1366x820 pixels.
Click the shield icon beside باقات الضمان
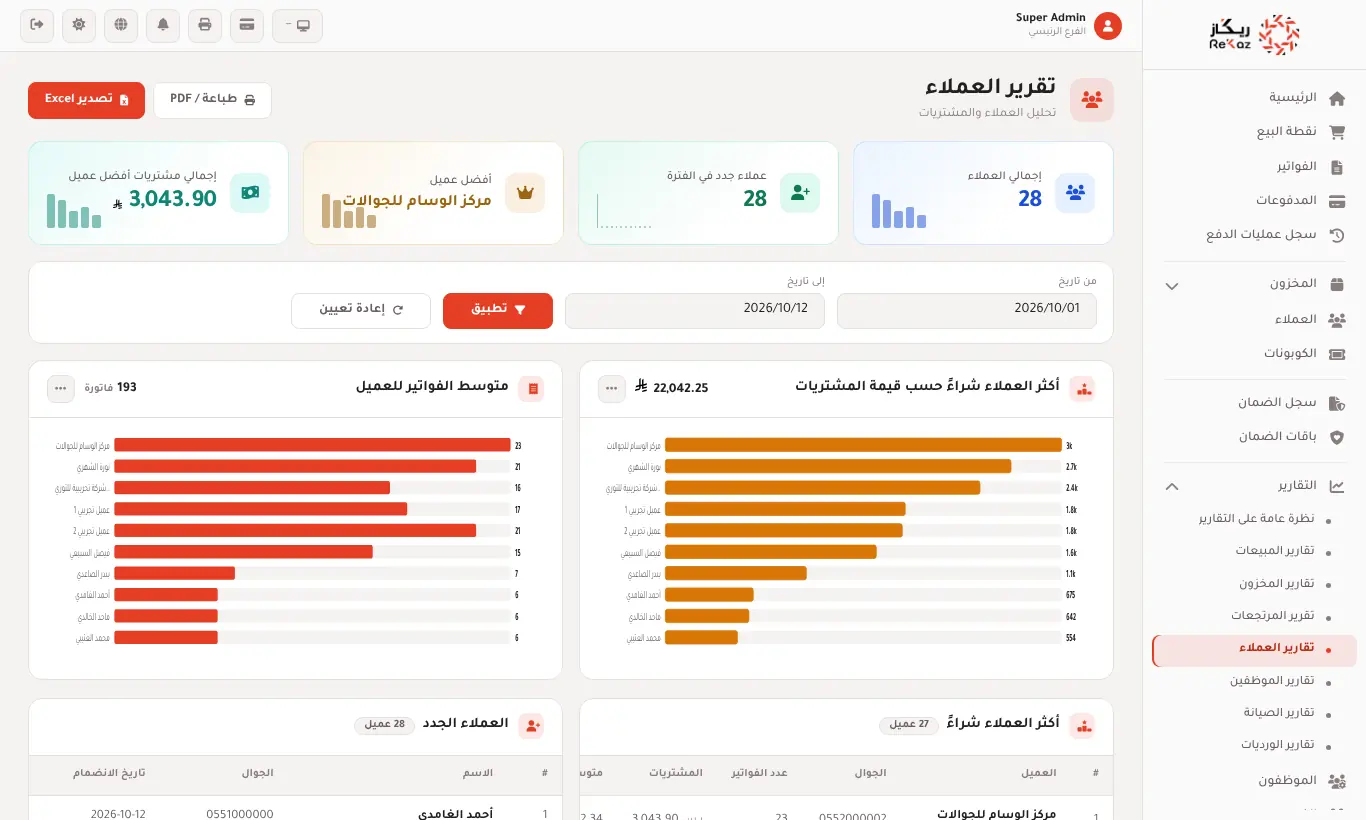coord(1337,437)
